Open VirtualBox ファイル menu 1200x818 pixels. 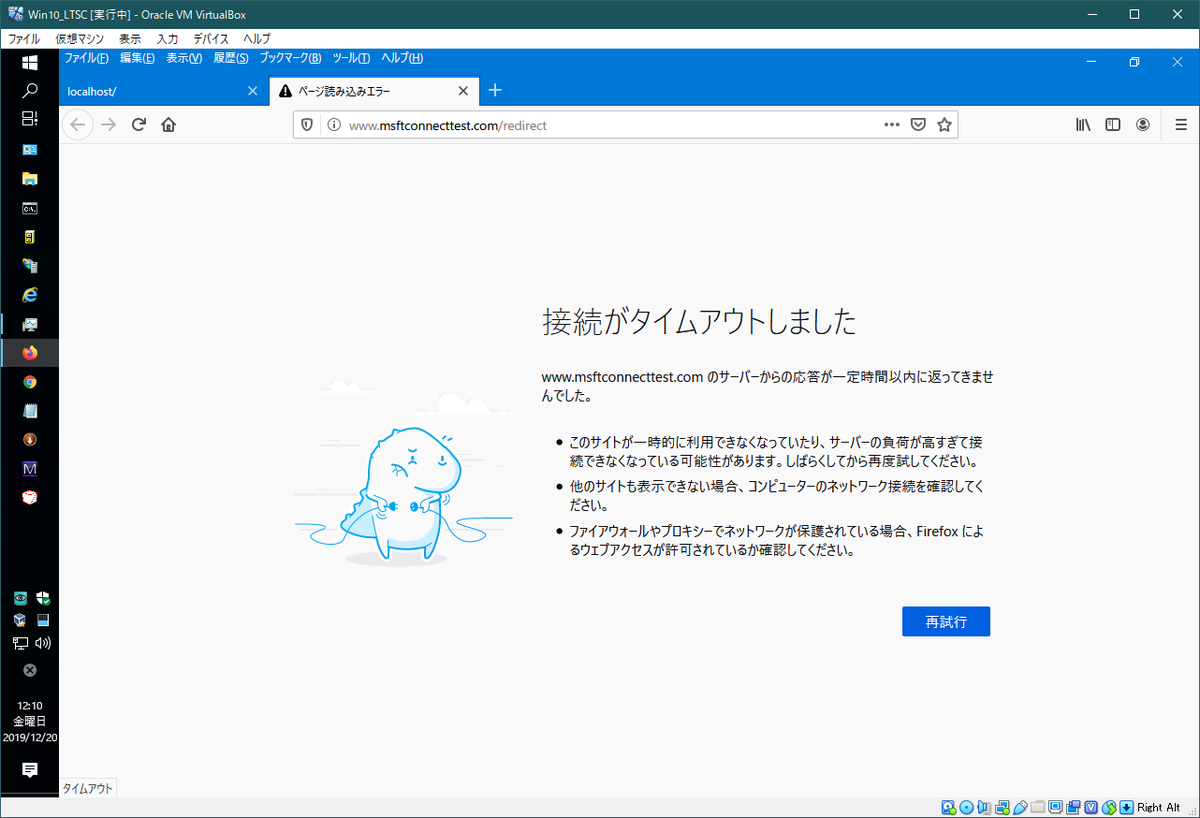point(24,39)
